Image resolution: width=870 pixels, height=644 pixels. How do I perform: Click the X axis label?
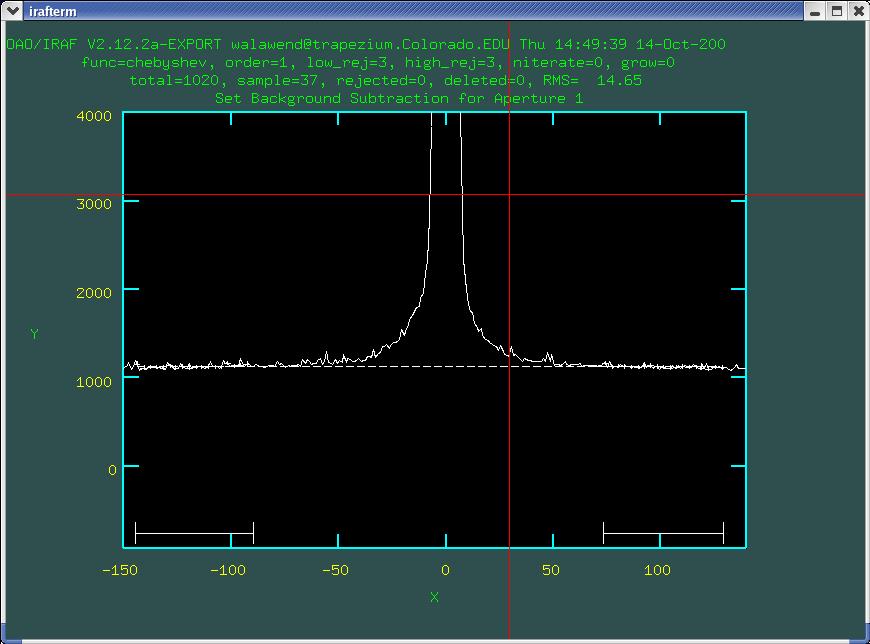[434, 597]
